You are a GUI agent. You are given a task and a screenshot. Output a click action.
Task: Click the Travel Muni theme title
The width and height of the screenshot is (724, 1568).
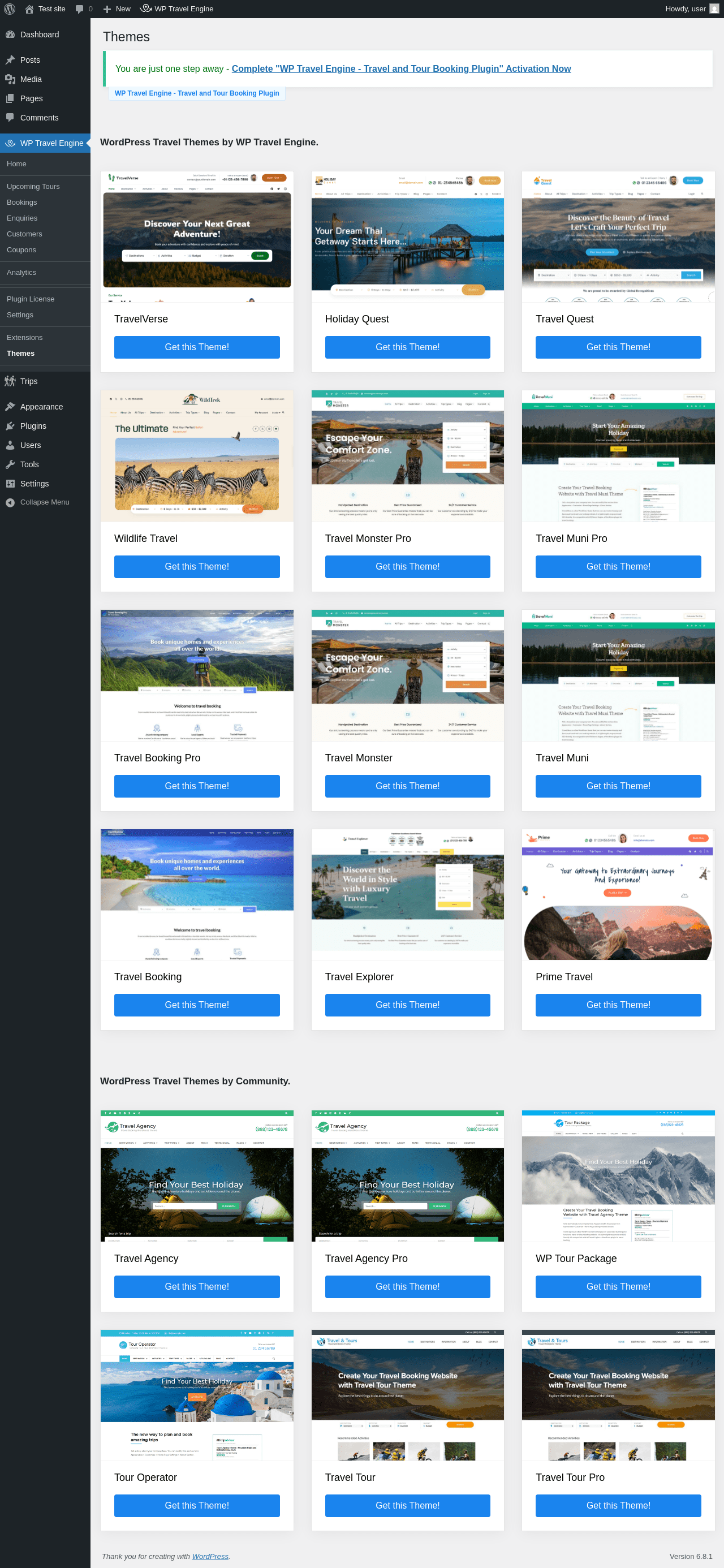tap(562, 758)
